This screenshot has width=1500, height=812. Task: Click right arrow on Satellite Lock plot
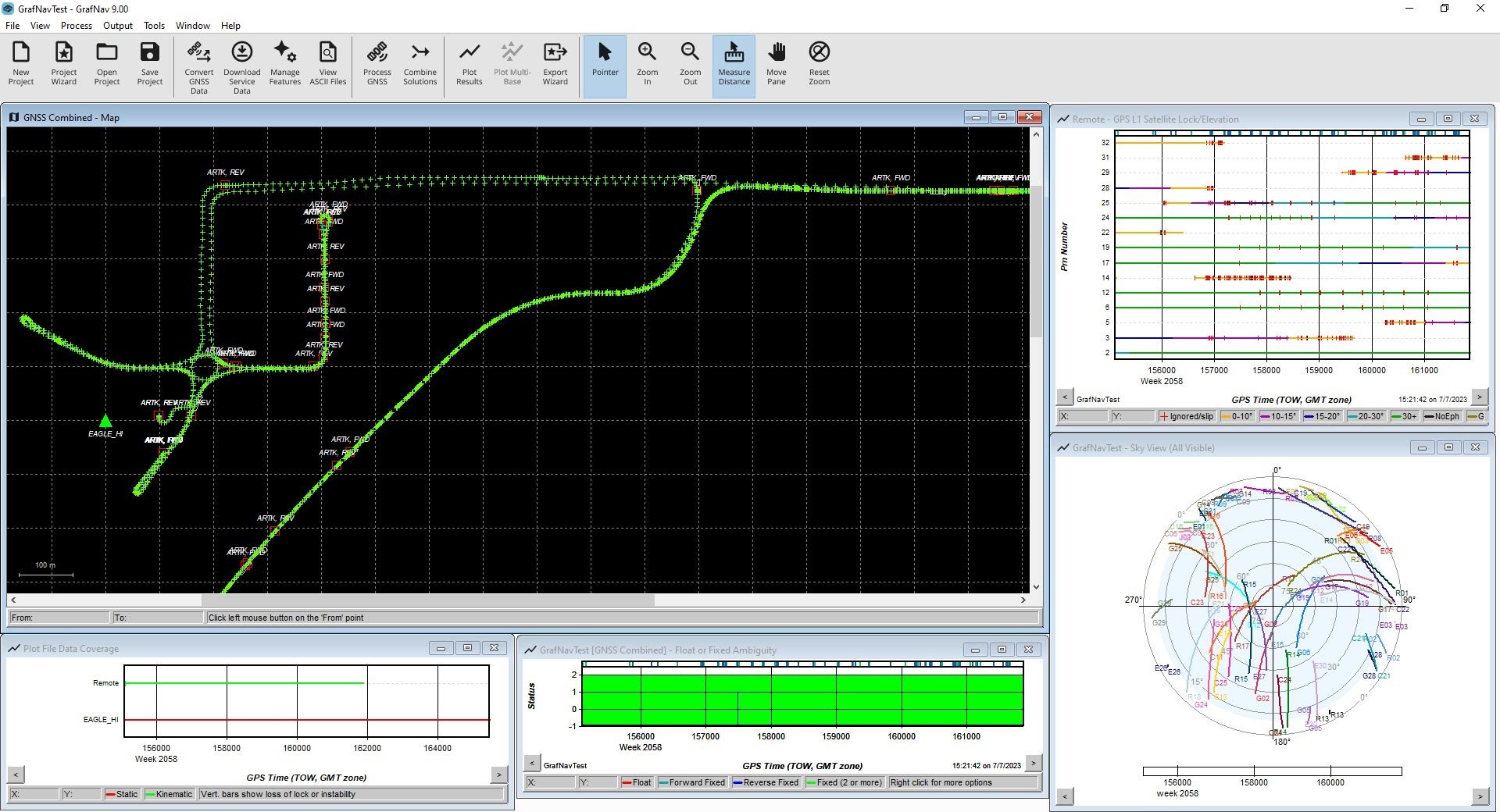(x=1479, y=397)
